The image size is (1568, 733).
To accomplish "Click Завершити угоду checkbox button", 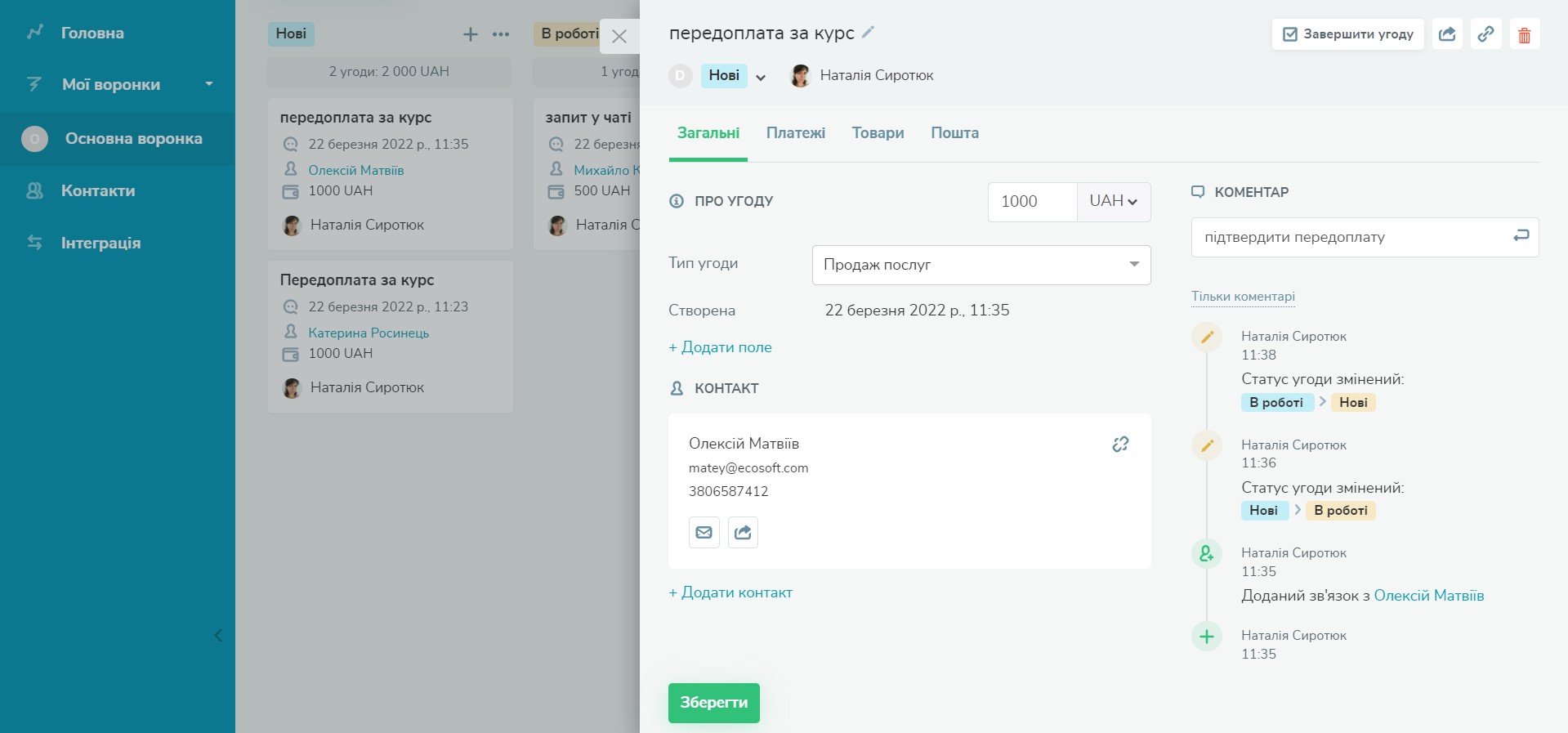I will point(1347,34).
